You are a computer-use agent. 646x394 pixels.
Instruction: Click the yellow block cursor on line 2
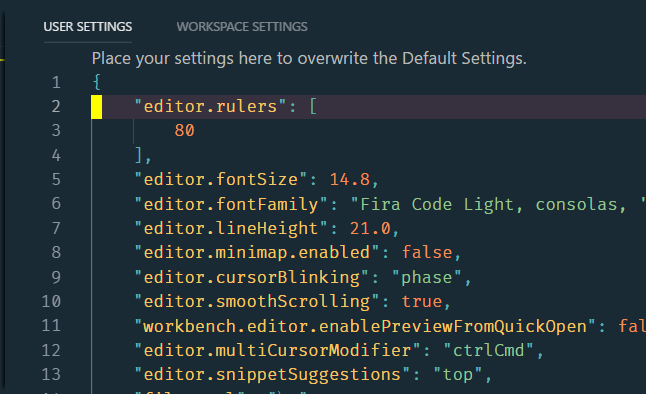pos(97,107)
